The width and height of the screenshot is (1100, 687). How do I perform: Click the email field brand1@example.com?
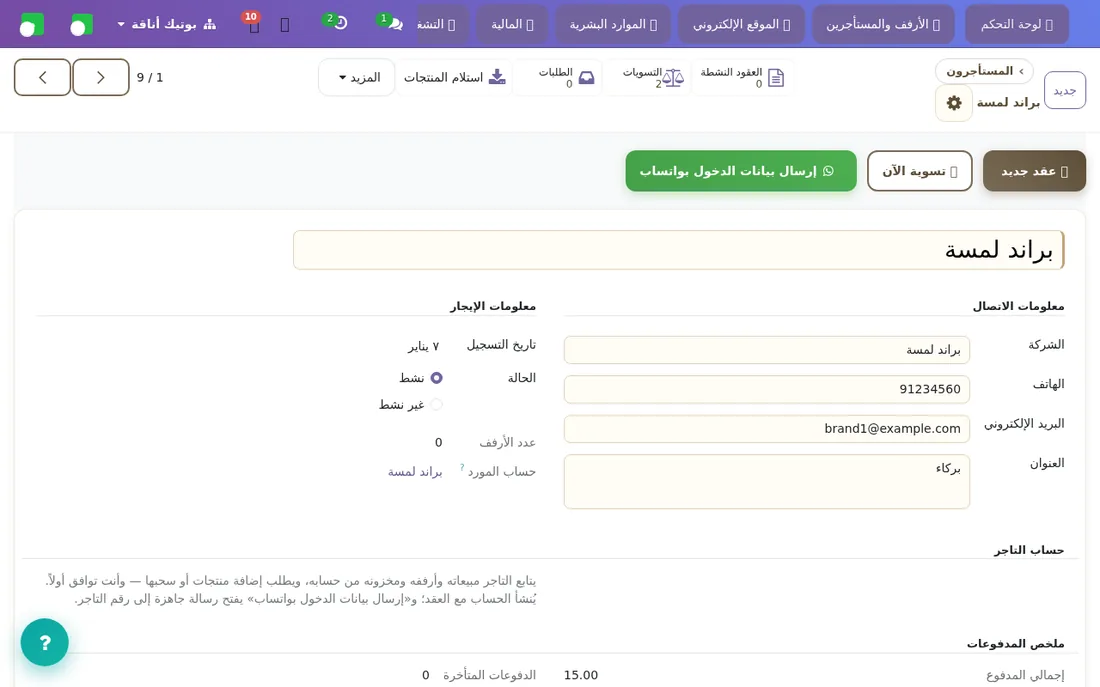click(x=767, y=429)
